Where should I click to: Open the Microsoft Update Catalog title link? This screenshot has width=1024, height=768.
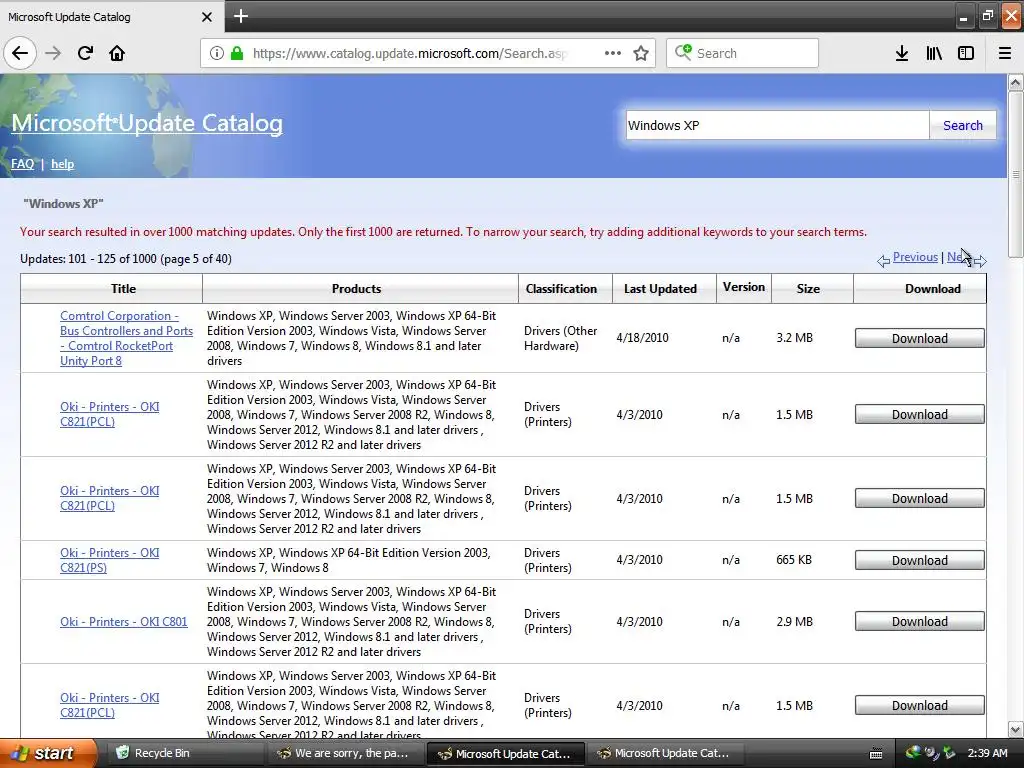coord(147,123)
